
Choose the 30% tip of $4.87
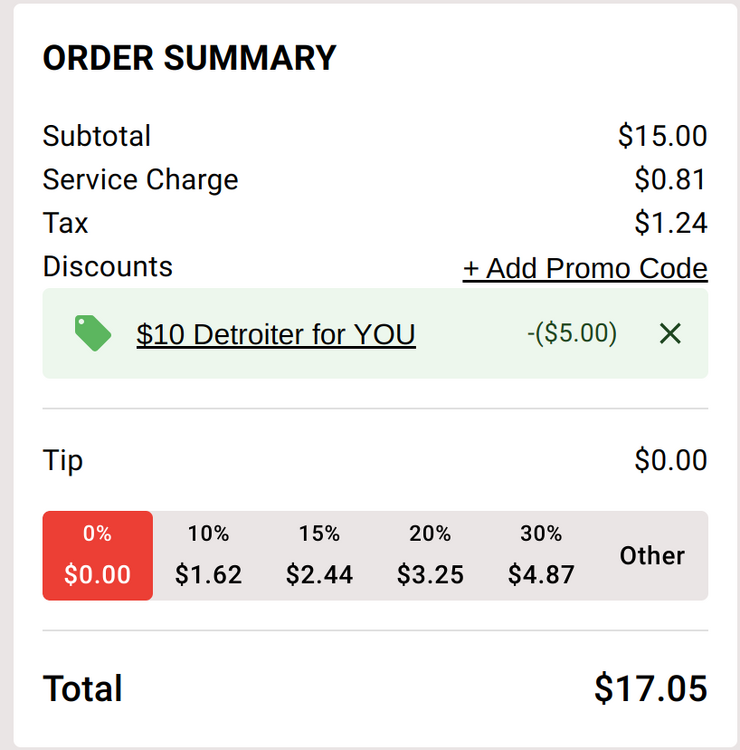pos(541,555)
